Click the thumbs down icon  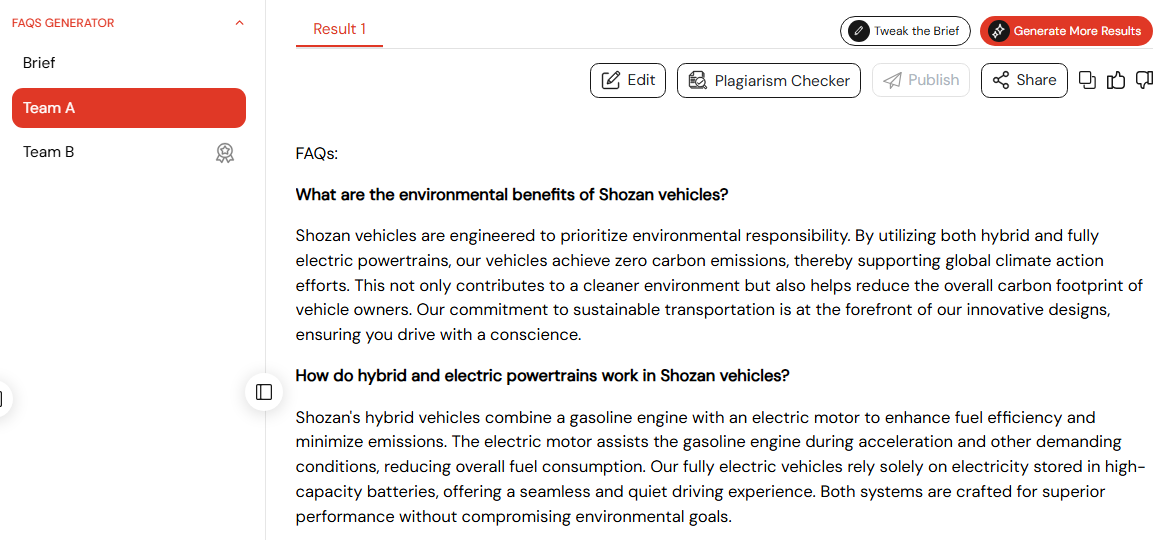pos(1144,81)
